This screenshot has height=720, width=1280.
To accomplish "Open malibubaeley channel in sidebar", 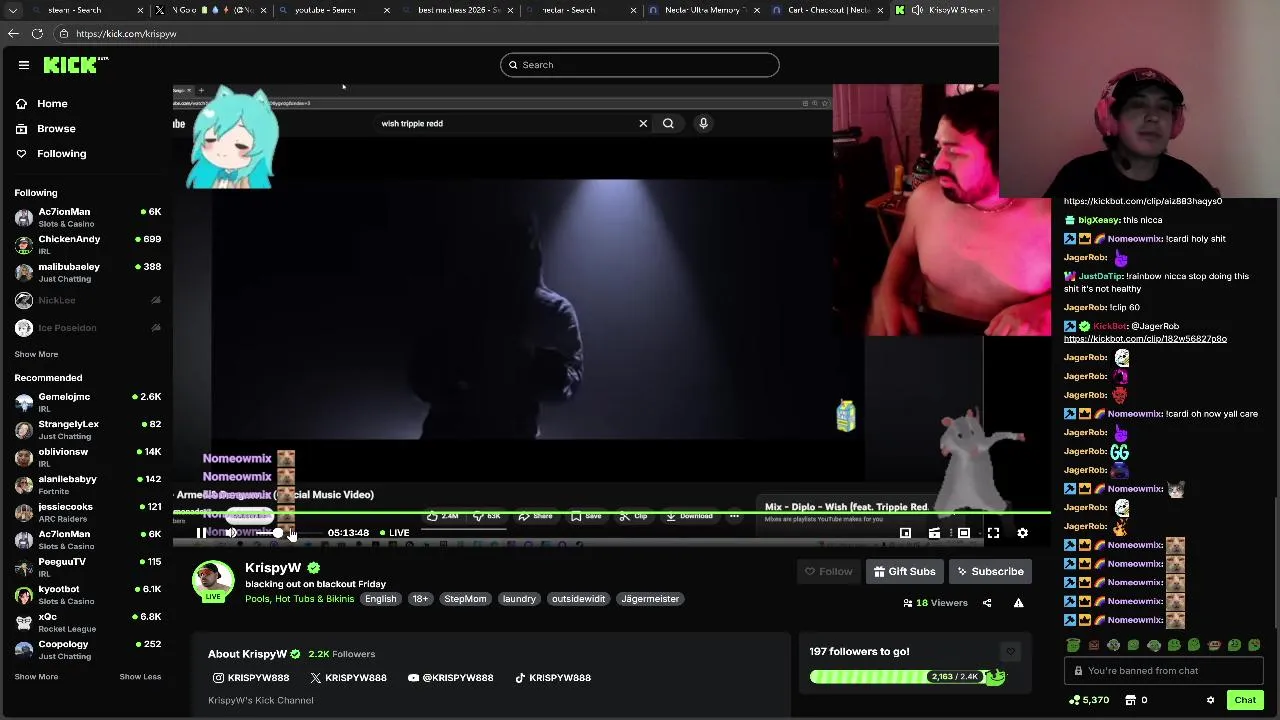I will tap(88, 272).
